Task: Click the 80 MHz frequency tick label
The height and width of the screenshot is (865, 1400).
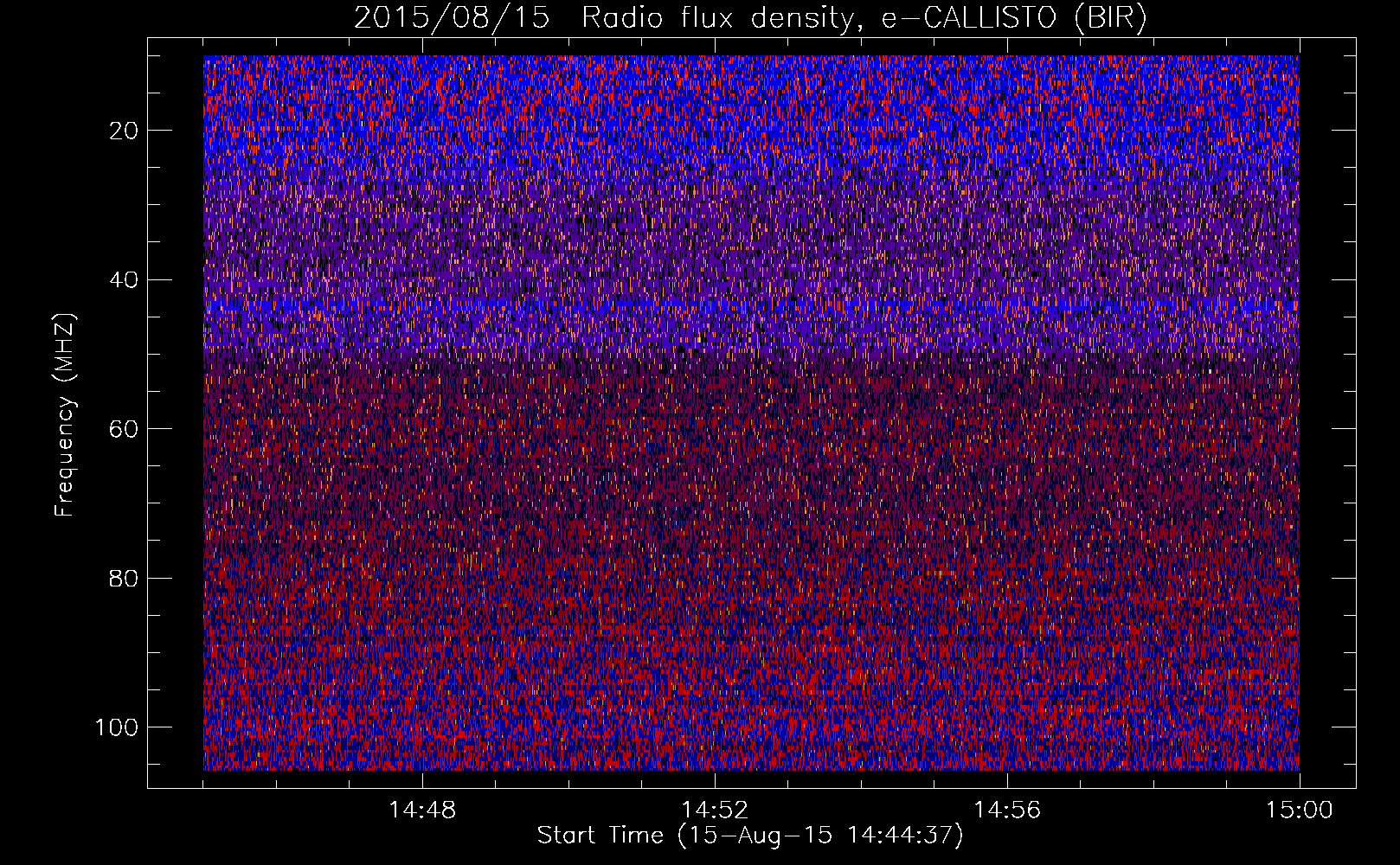Action: tap(125, 578)
